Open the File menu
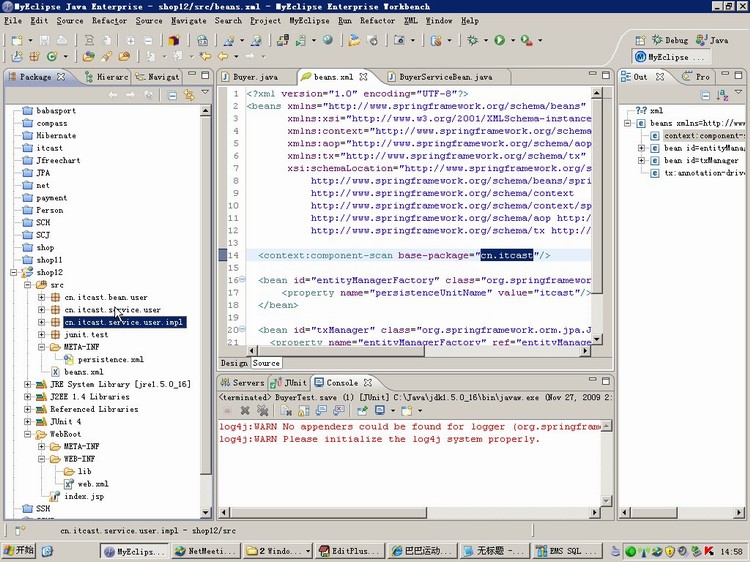Viewport: 750px width, 562px height. (x=13, y=21)
